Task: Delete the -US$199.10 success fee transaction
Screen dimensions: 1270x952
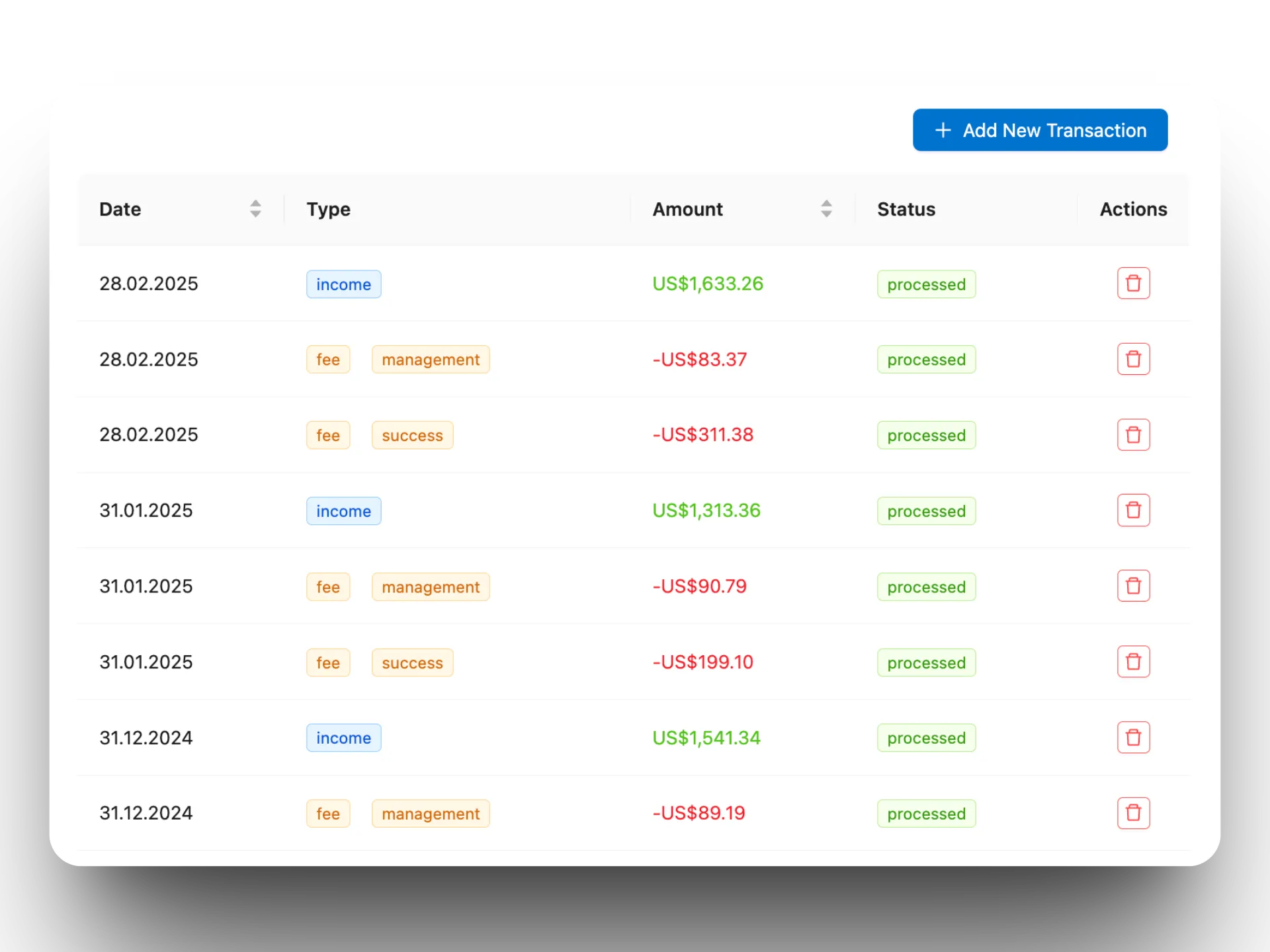Action: click(x=1133, y=662)
